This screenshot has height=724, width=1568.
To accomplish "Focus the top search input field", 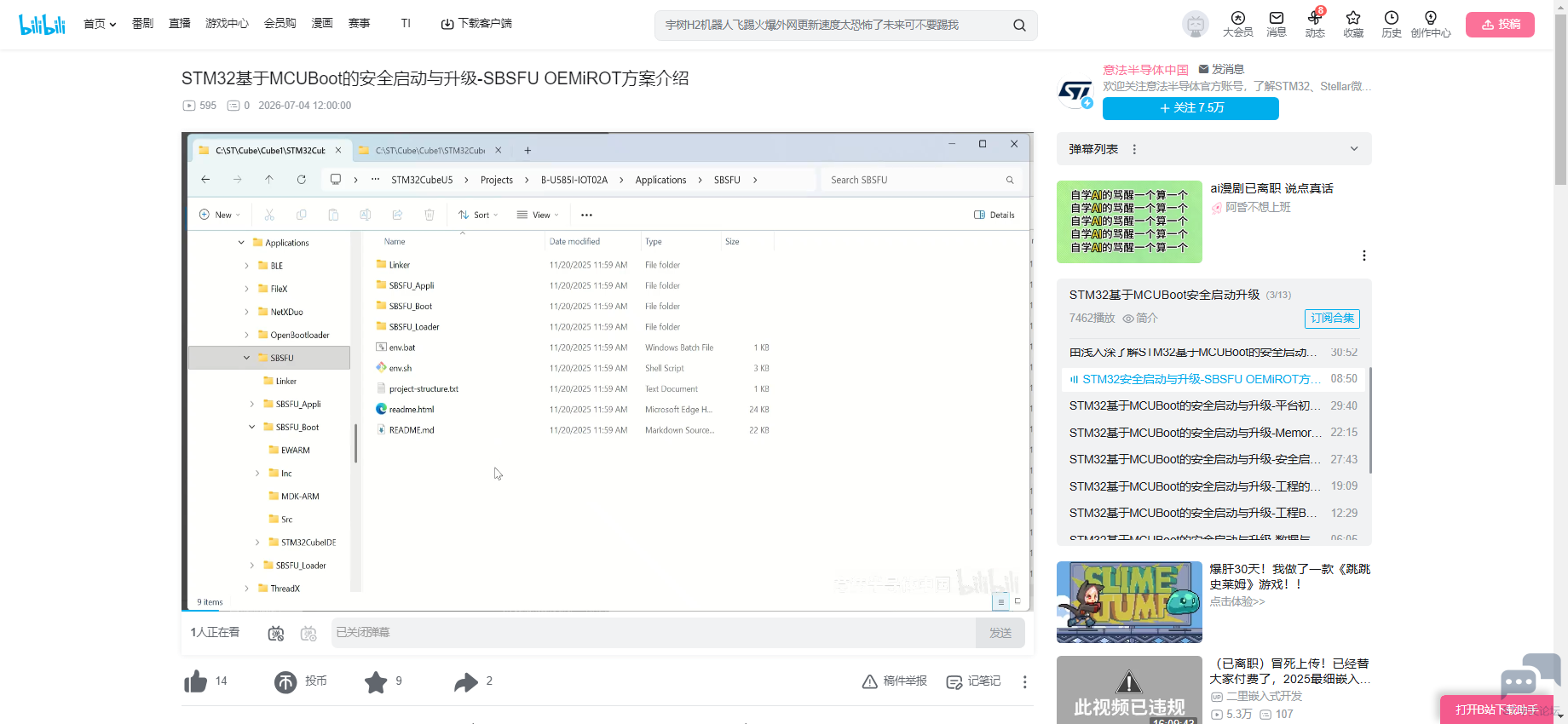I will (833, 26).
